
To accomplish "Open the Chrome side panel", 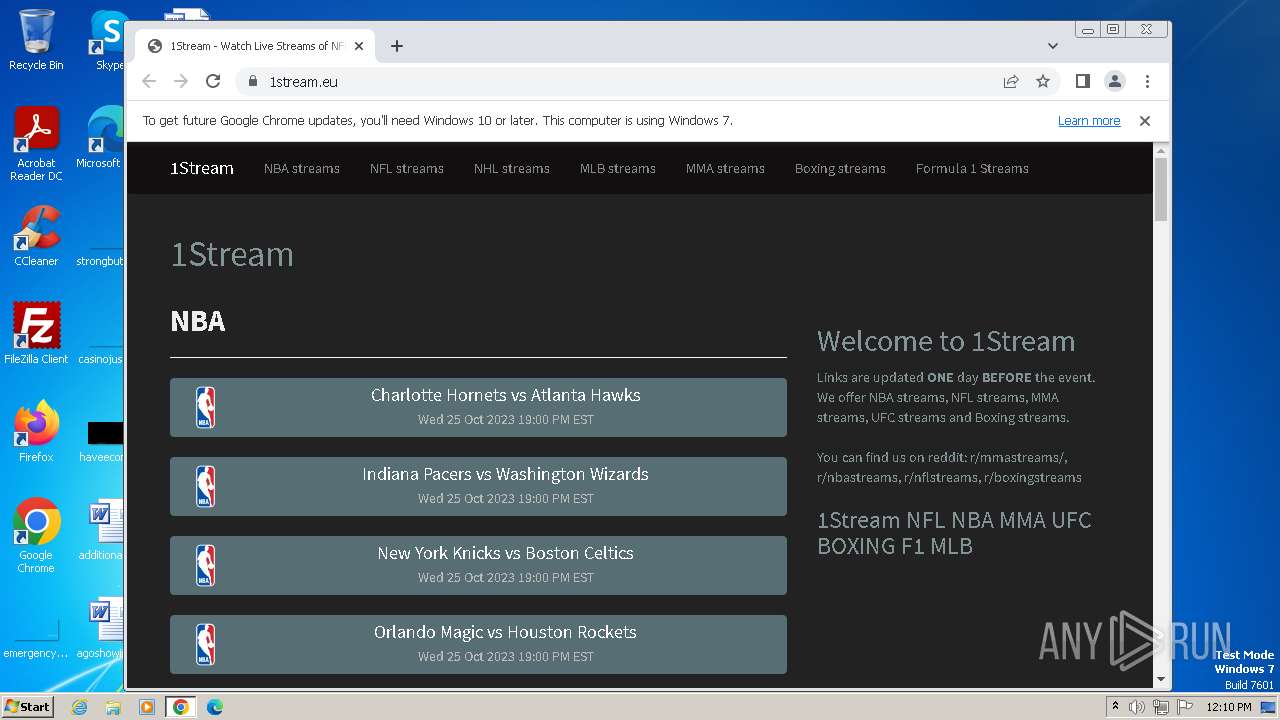I will click(x=1082, y=81).
